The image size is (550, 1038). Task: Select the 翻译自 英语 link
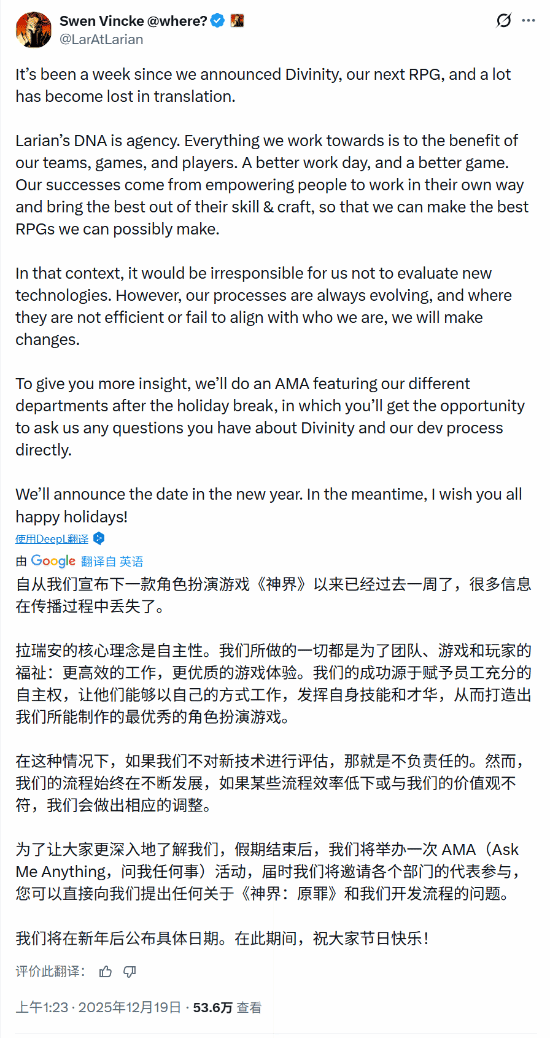click(x=112, y=561)
